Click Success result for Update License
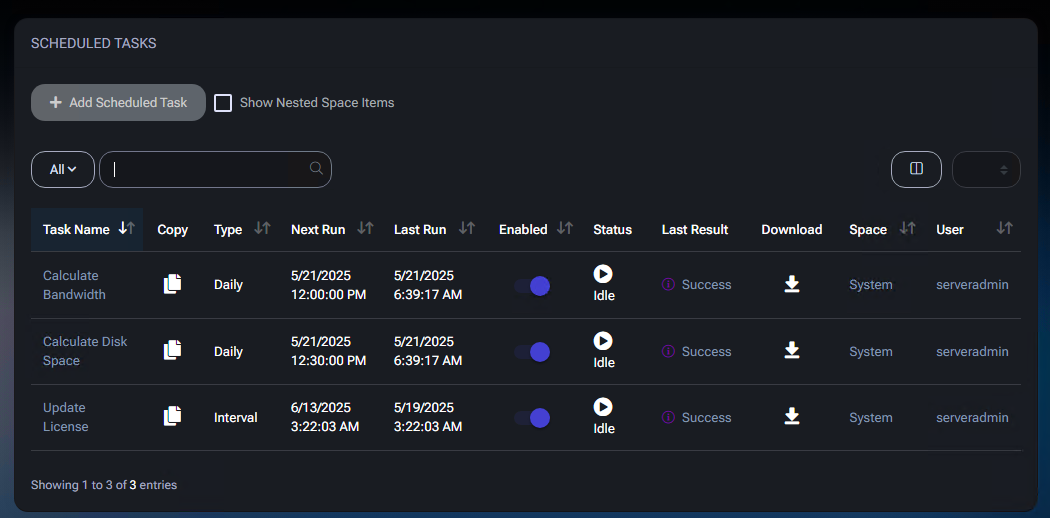The image size is (1050, 518). [x=706, y=417]
